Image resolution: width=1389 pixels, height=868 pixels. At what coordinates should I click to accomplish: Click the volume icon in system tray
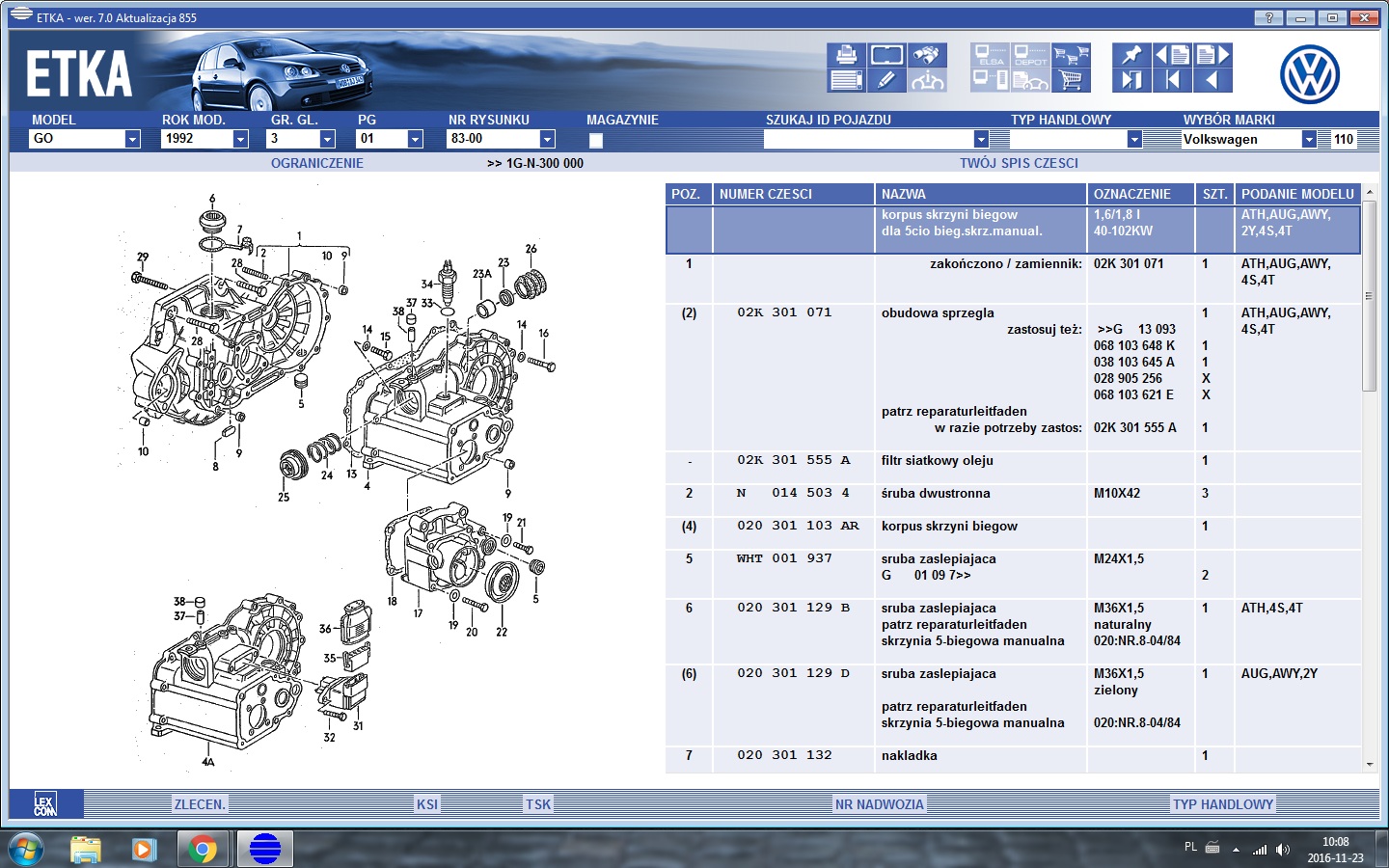tap(1282, 850)
